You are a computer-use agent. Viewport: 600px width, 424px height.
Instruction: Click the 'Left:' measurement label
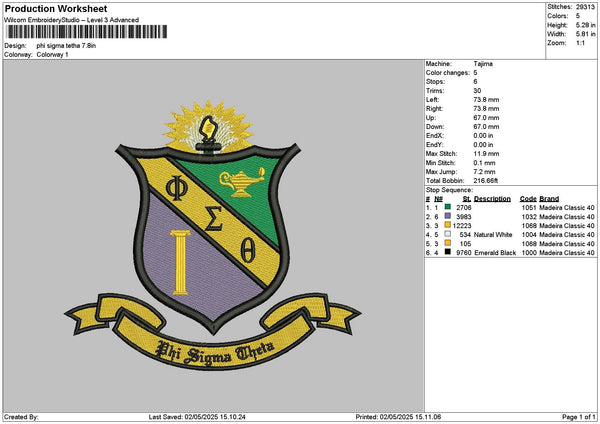[432, 99]
